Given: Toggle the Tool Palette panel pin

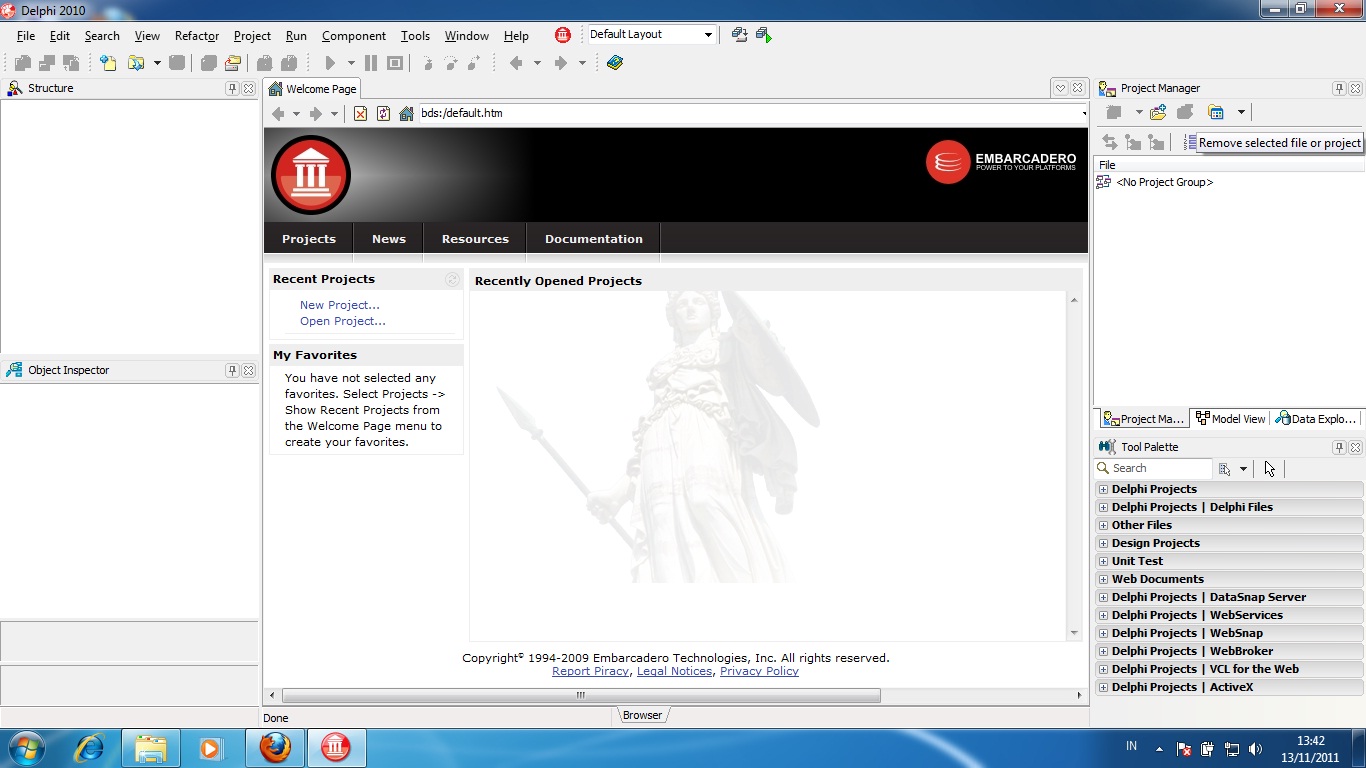Looking at the screenshot, I should [x=1339, y=447].
